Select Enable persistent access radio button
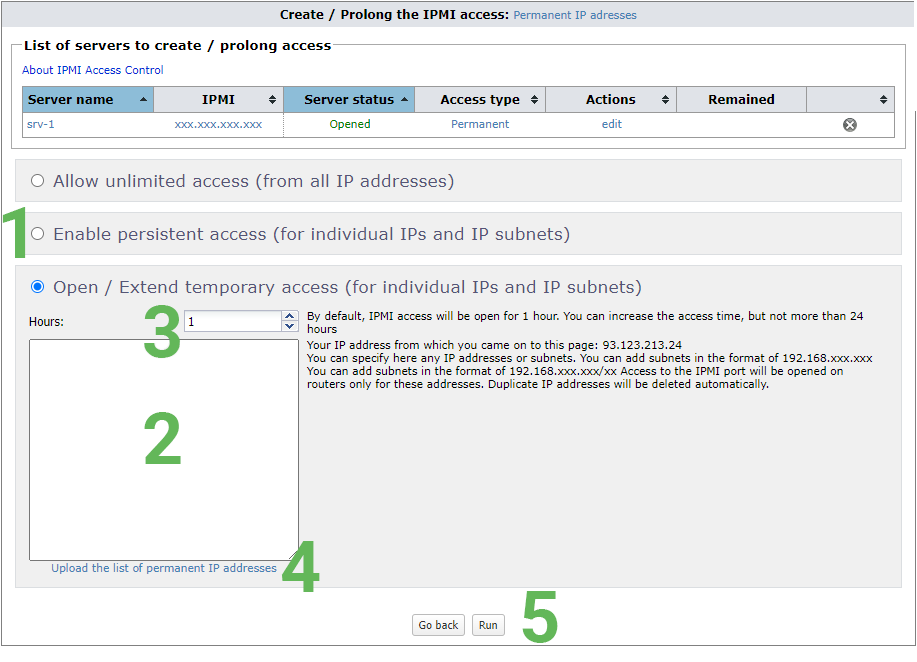917x662 pixels. pos(37,234)
